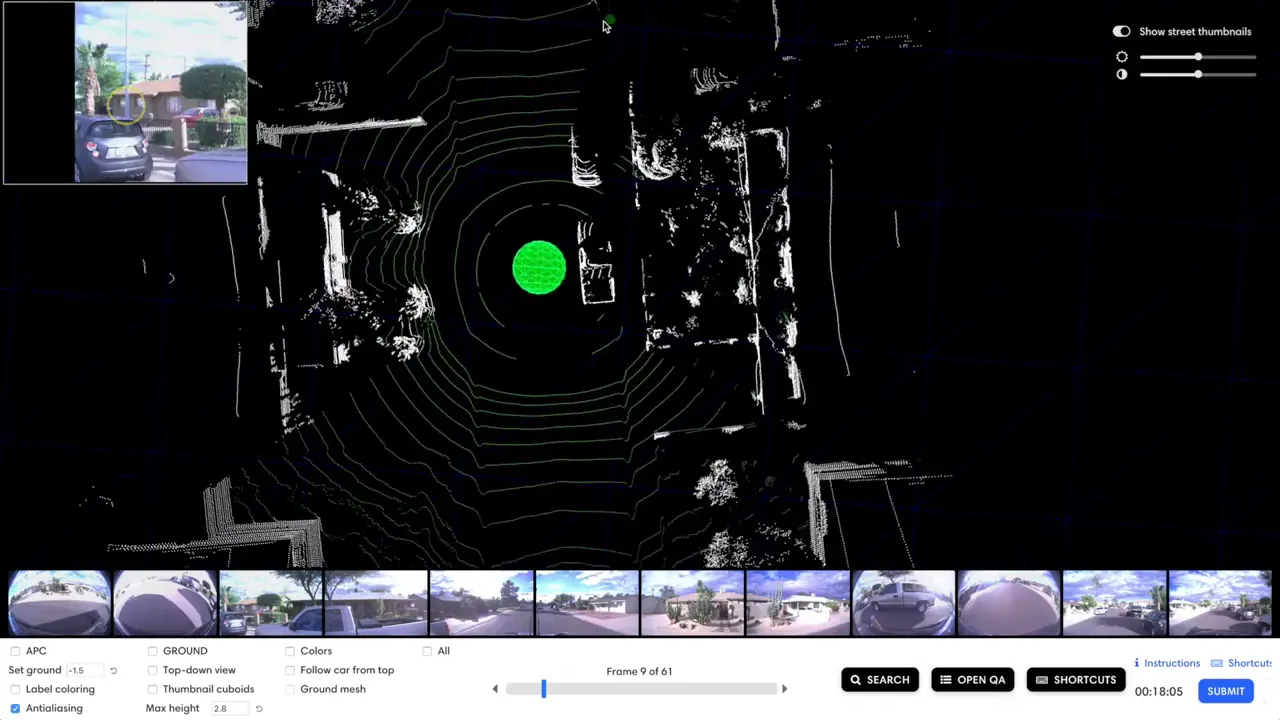
Task: Open the tenth street thumbnail
Action: click(x=1009, y=603)
